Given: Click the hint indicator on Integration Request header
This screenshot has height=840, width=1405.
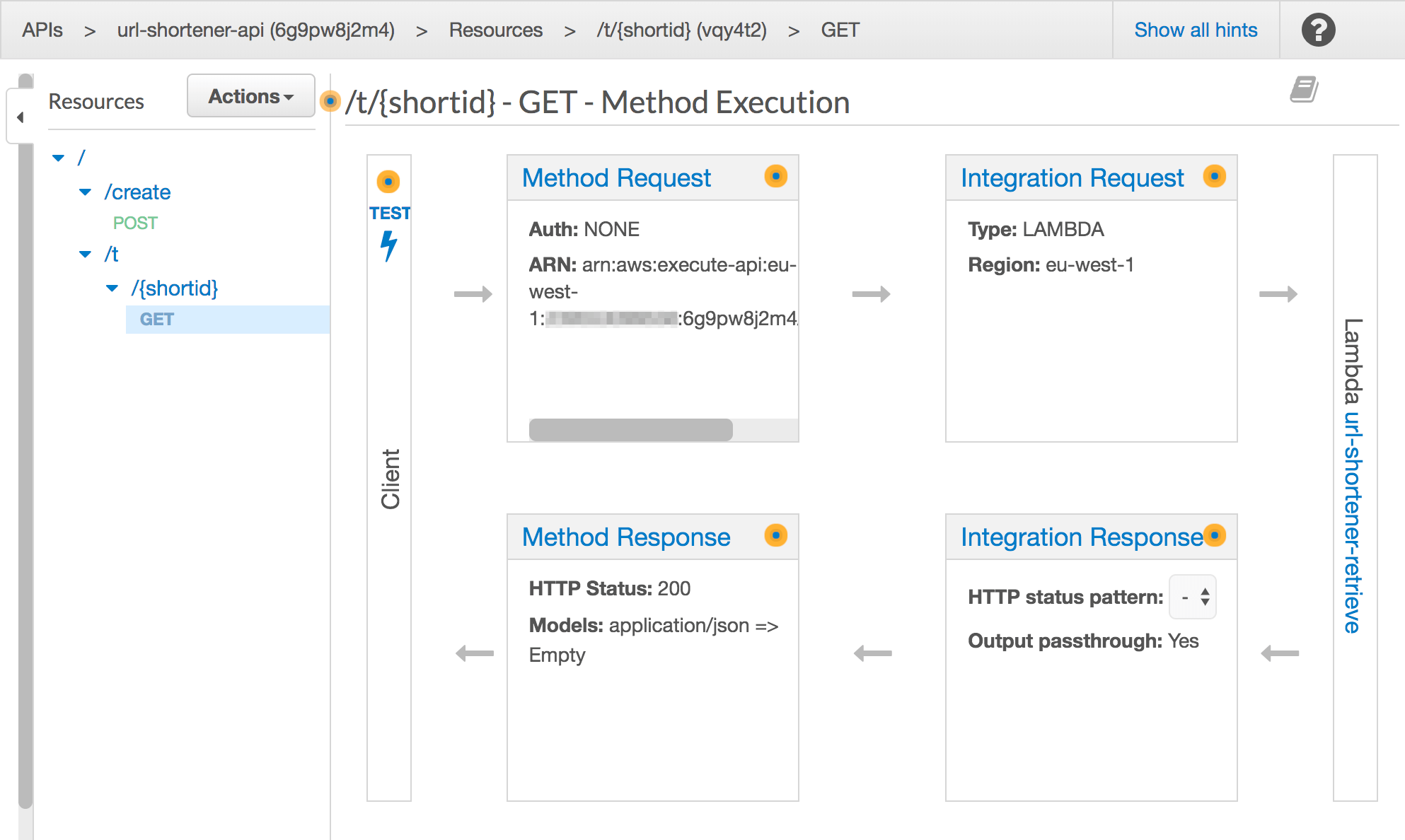Looking at the screenshot, I should pyautogui.click(x=1215, y=177).
